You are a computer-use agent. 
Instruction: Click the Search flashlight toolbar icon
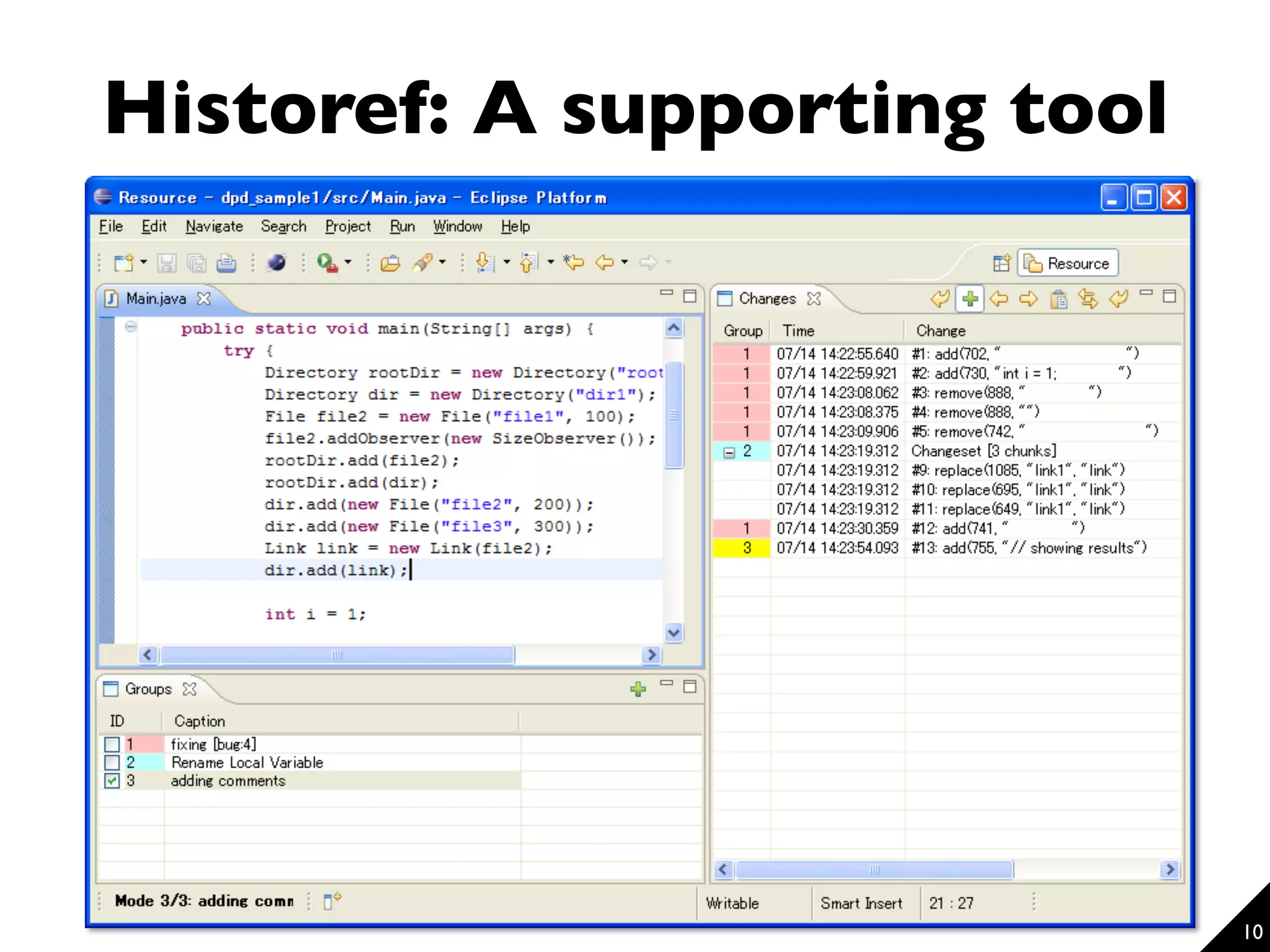[x=423, y=263]
